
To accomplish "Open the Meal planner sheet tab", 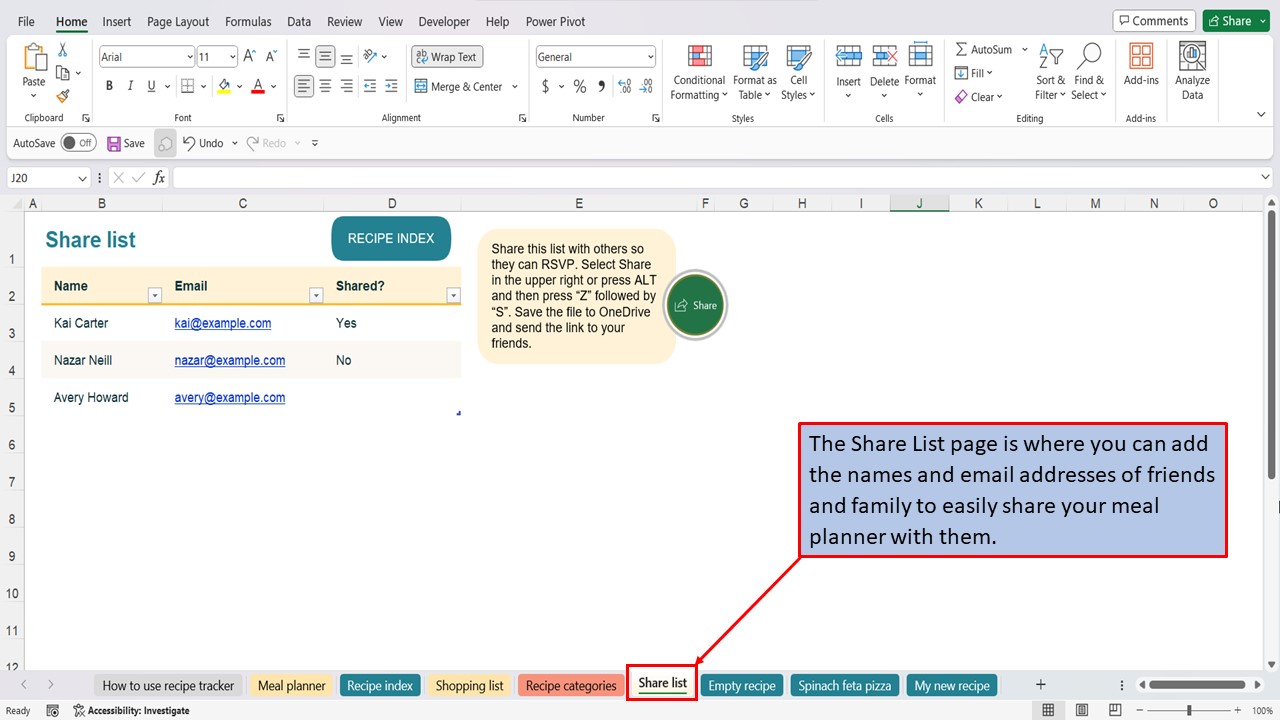I will pos(291,685).
